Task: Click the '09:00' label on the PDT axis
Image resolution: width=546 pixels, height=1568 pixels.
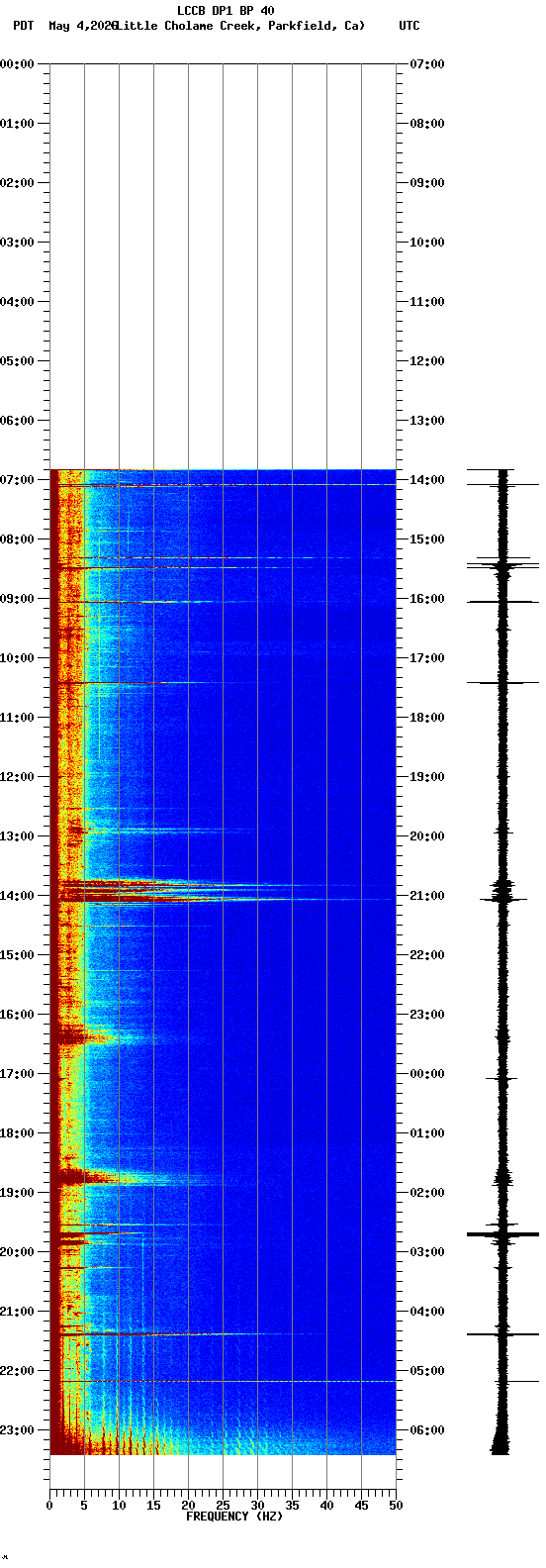Action: 18,599
